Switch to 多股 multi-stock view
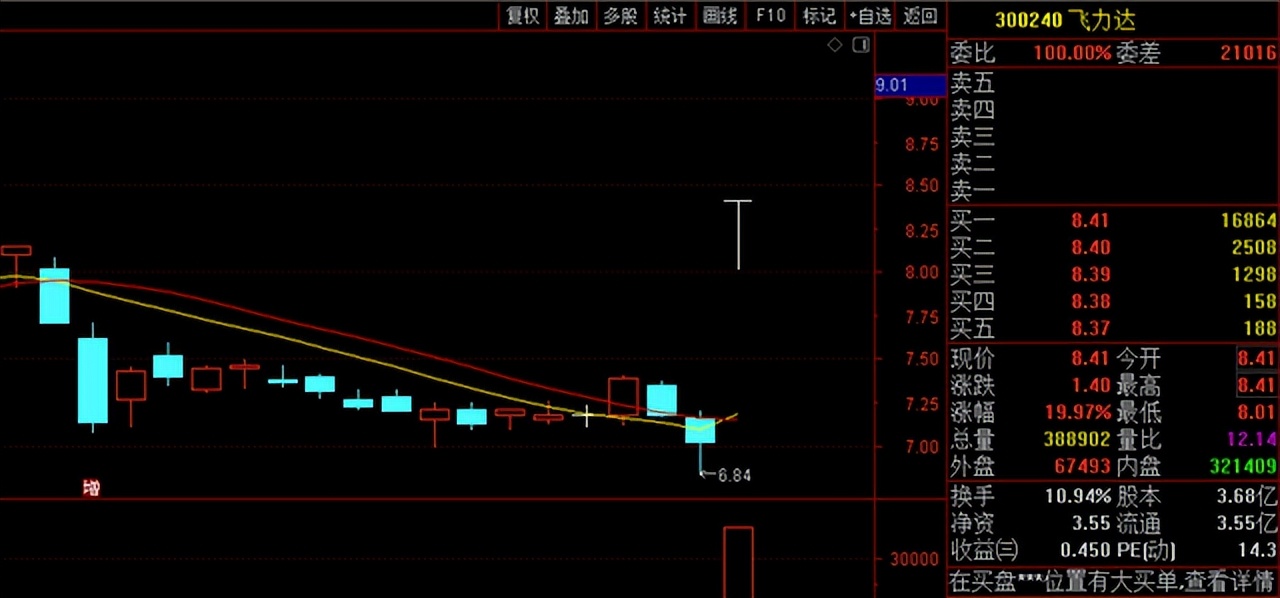 620,15
